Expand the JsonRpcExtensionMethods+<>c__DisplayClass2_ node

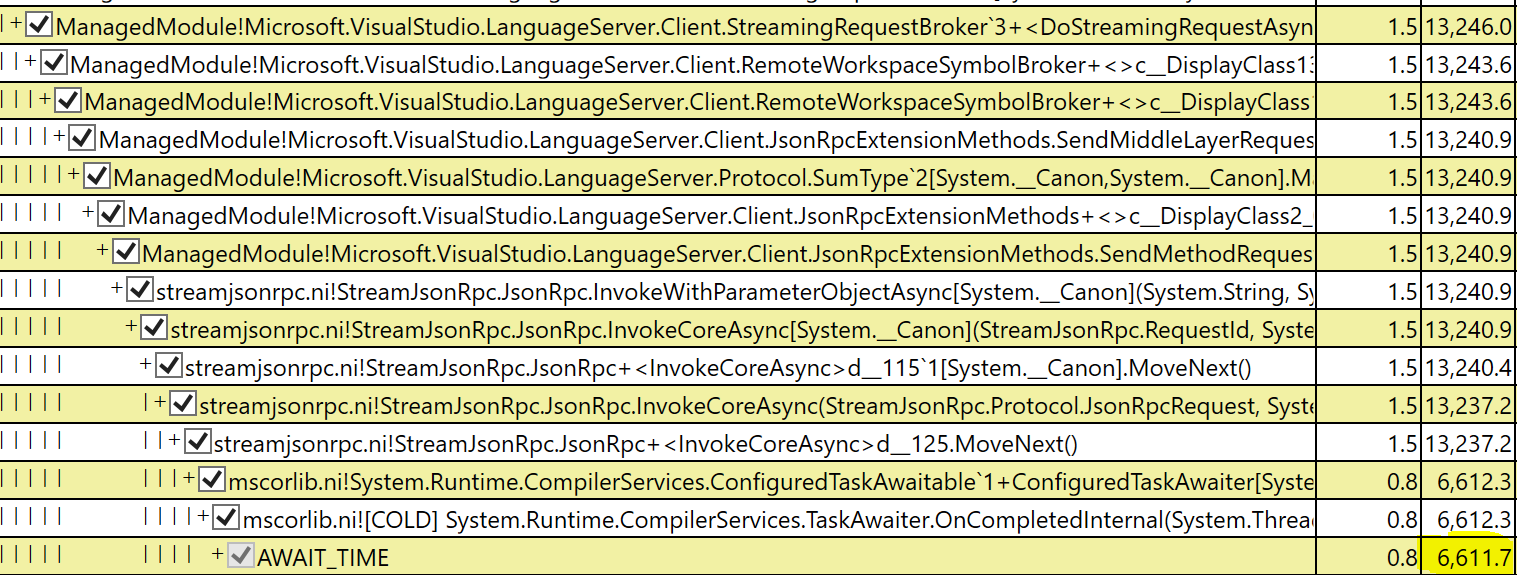tap(89, 214)
